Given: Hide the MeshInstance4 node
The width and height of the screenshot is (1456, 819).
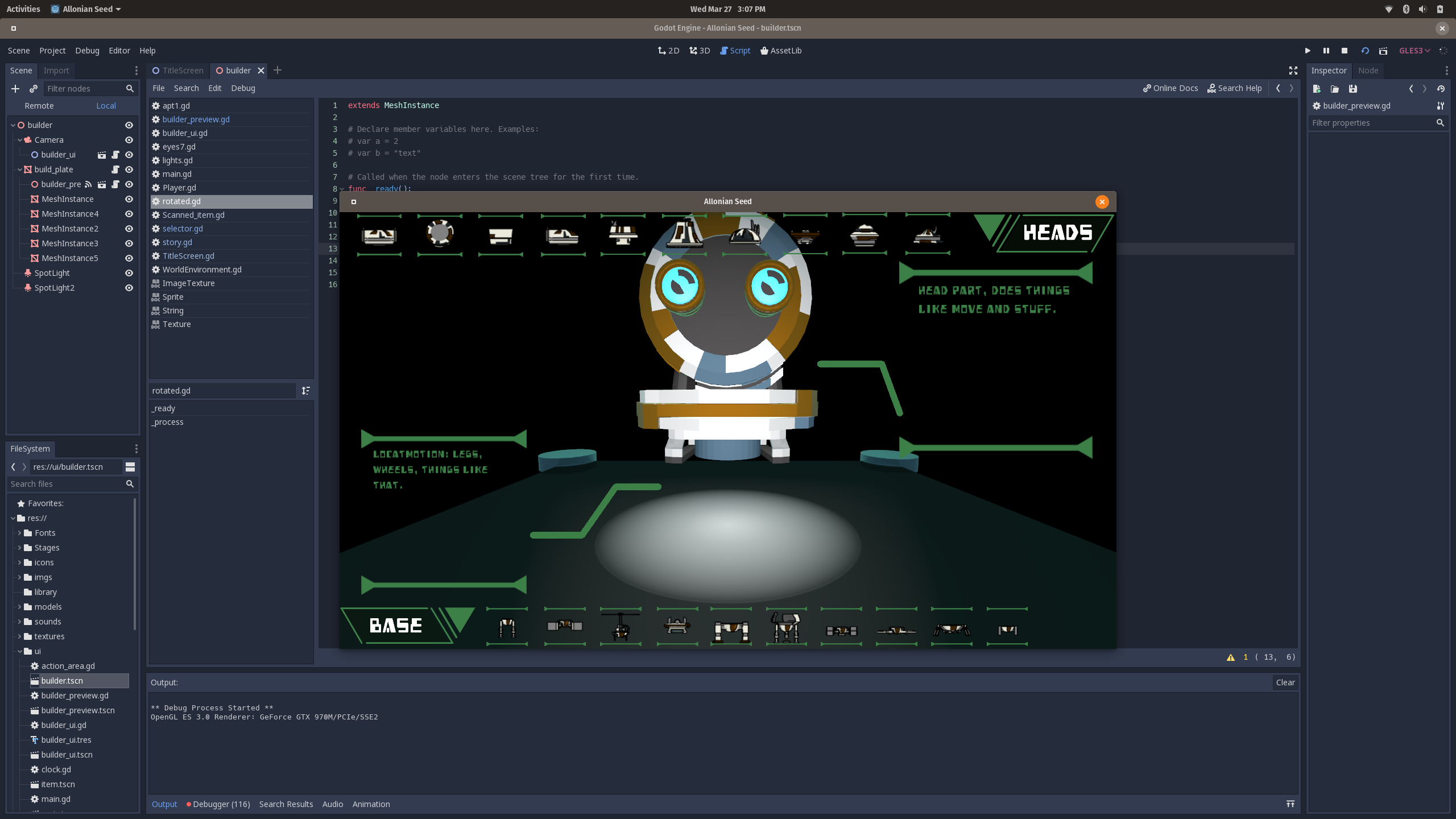Looking at the screenshot, I should coord(129,214).
